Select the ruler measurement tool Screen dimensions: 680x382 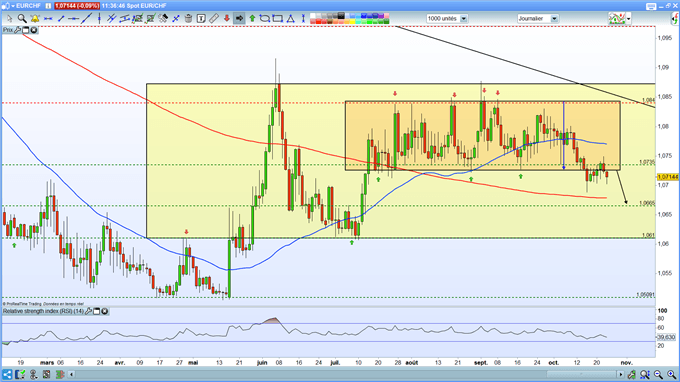pyautogui.click(x=213, y=18)
